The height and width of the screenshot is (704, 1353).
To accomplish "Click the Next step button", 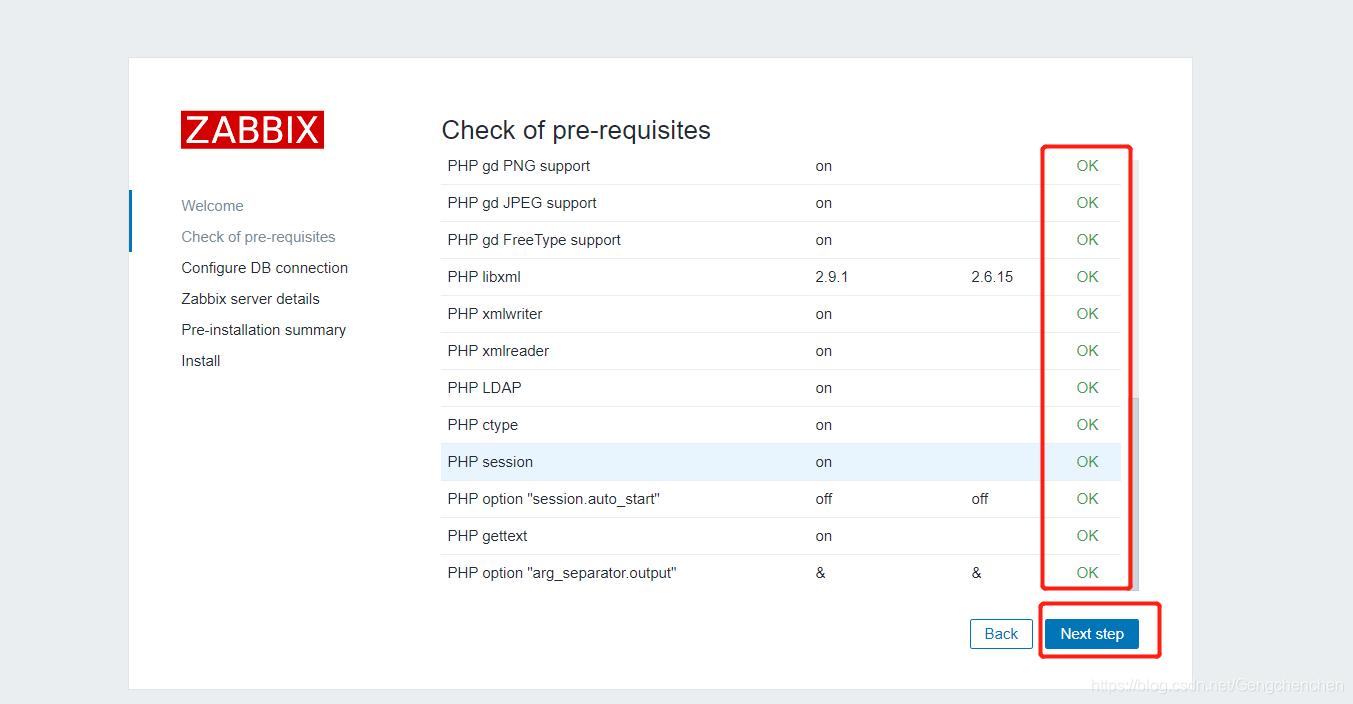I will pyautogui.click(x=1091, y=634).
